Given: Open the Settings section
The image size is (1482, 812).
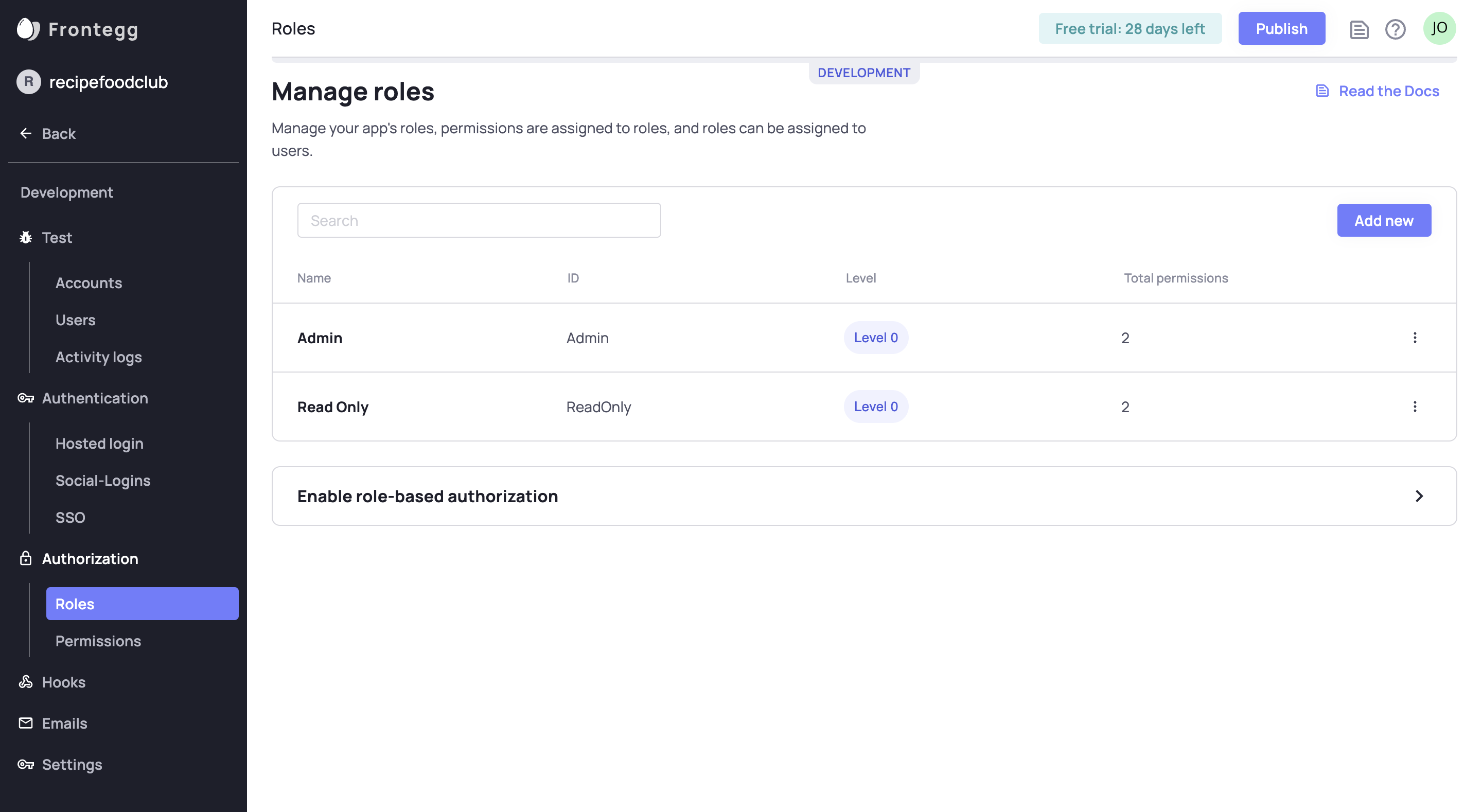Looking at the screenshot, I should point(72,764).
